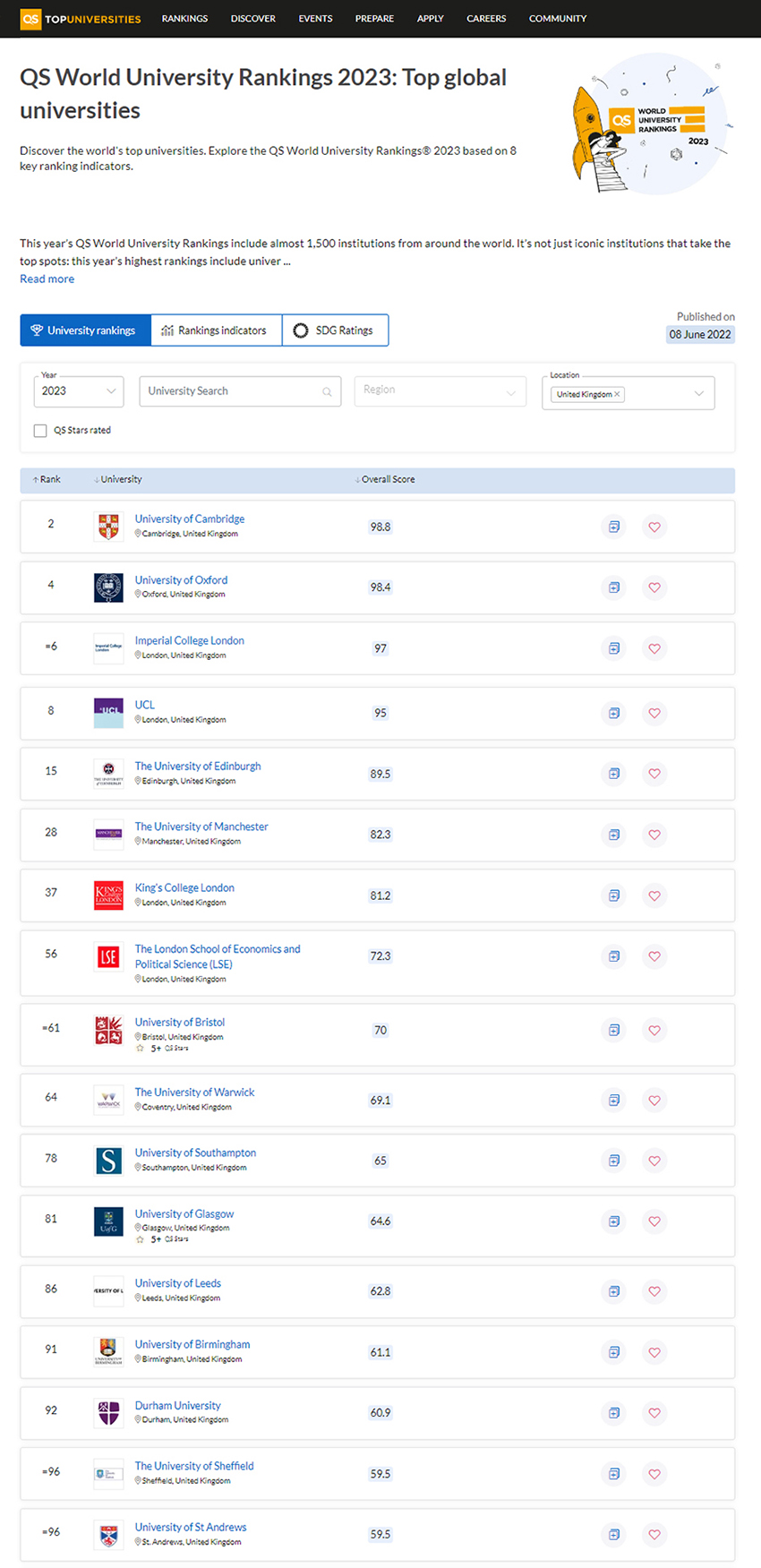Favorite University of Cambridge with heart icon
Viewport: 761px width, 1568px height.
pos(654,527)
